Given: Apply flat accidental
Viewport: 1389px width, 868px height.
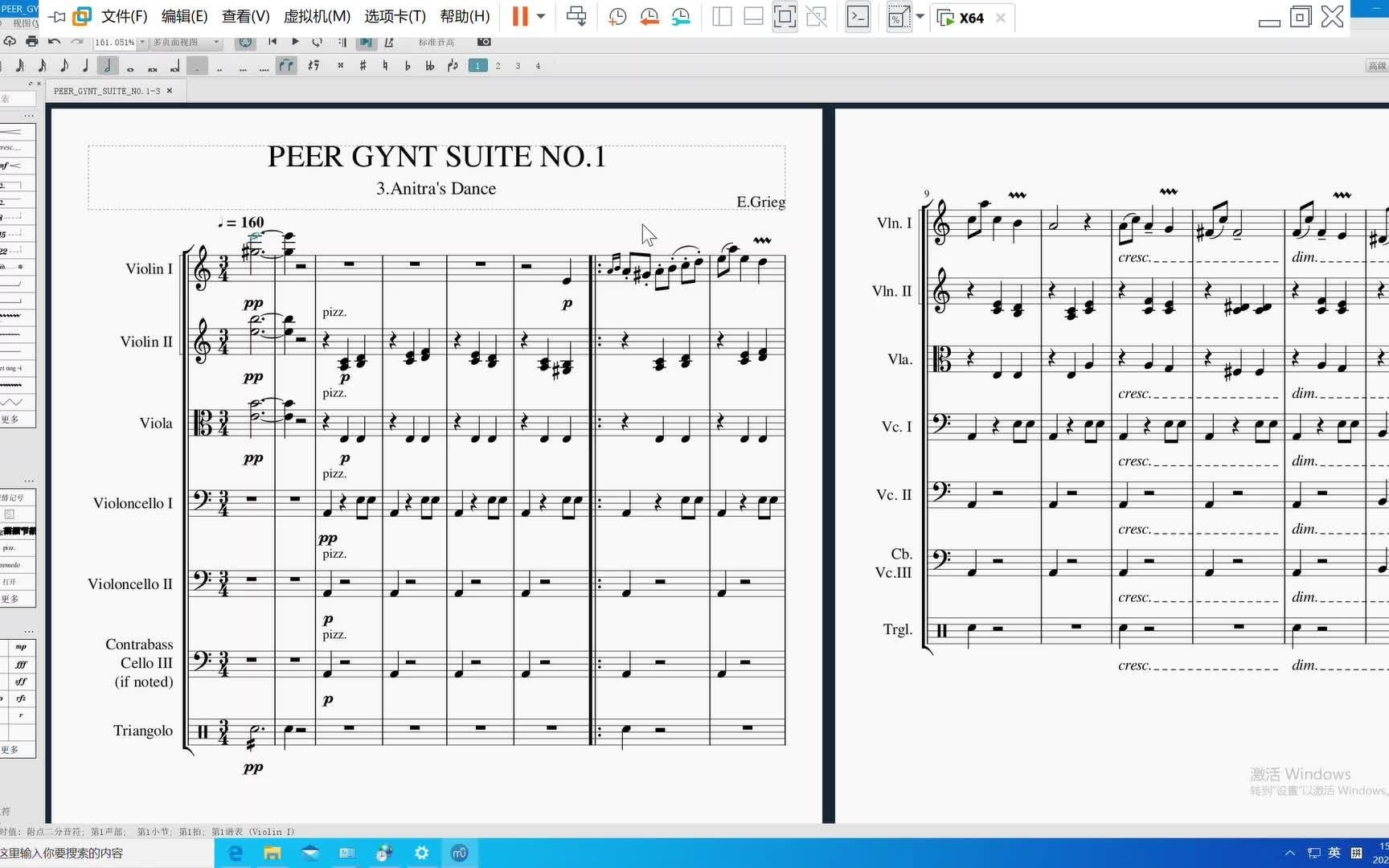Looking at the screenshot, I should pos(408,66).
